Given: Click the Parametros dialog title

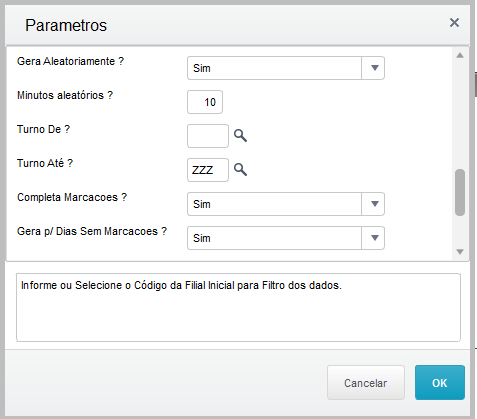Looking at the screenshot, I should 66,25.
